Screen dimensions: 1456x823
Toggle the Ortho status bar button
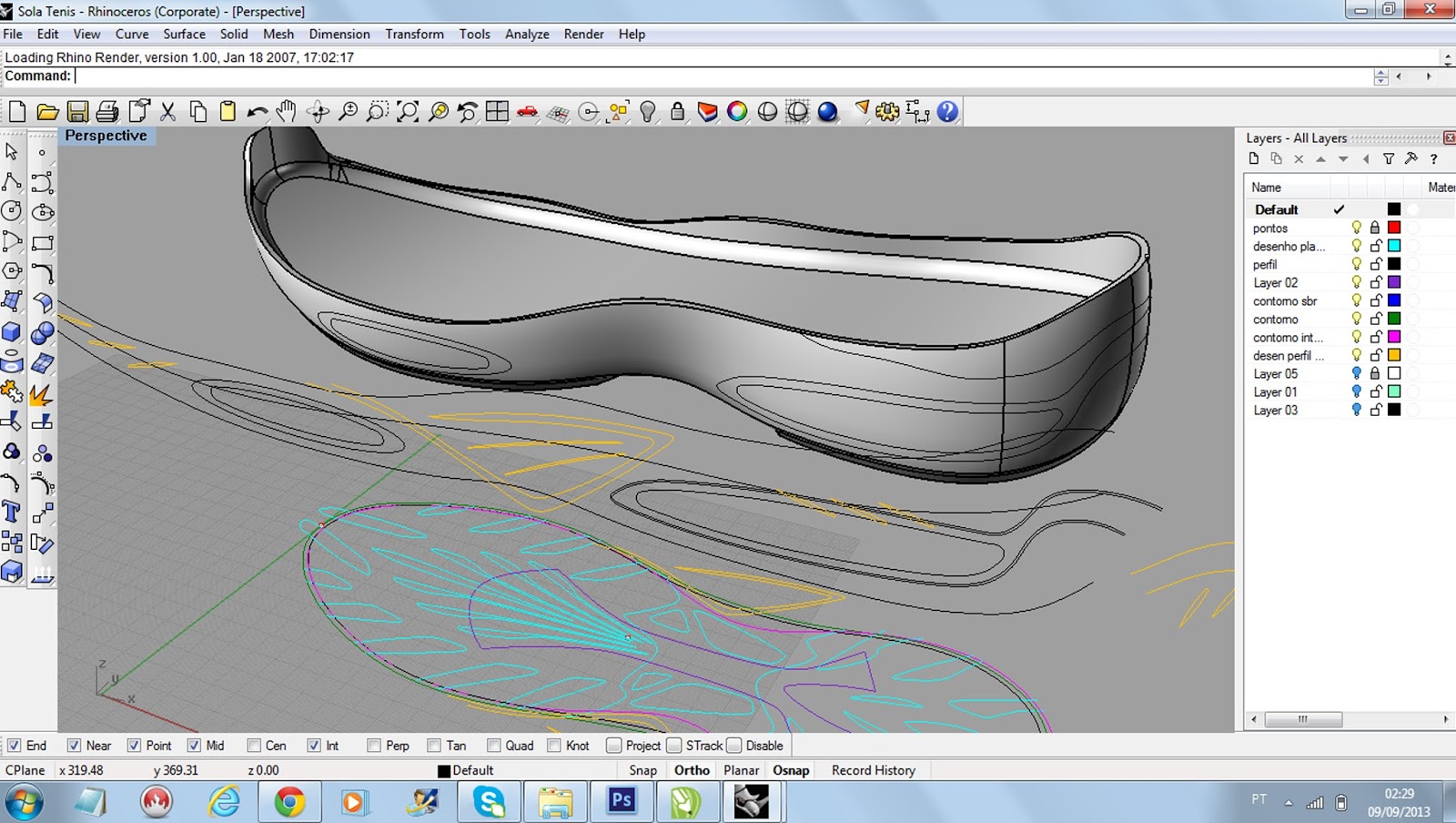point(692,770)
